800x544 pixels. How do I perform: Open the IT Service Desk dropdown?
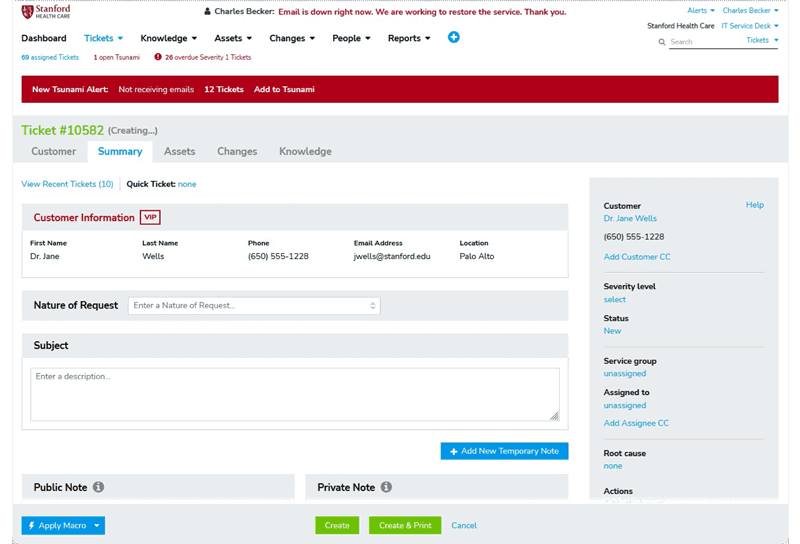click(x=749, y=26)
